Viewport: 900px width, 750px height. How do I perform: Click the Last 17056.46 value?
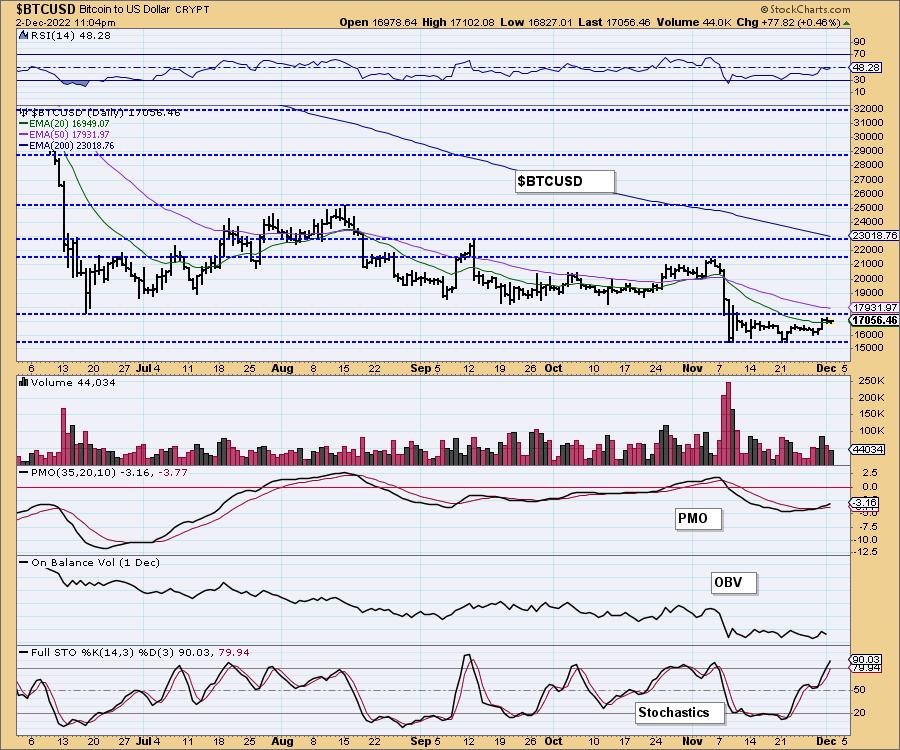(614, 22)
